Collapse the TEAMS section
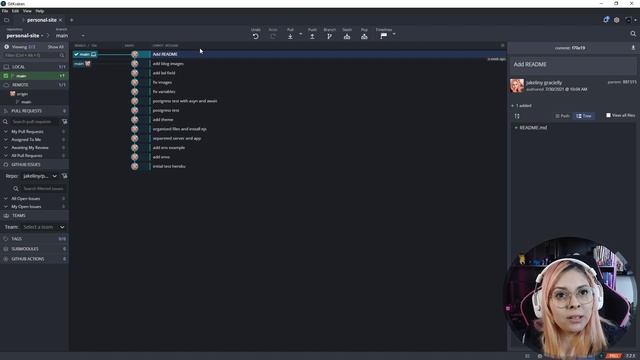The image size is (640, 360). pyautogui.click(x=34, y=216)
